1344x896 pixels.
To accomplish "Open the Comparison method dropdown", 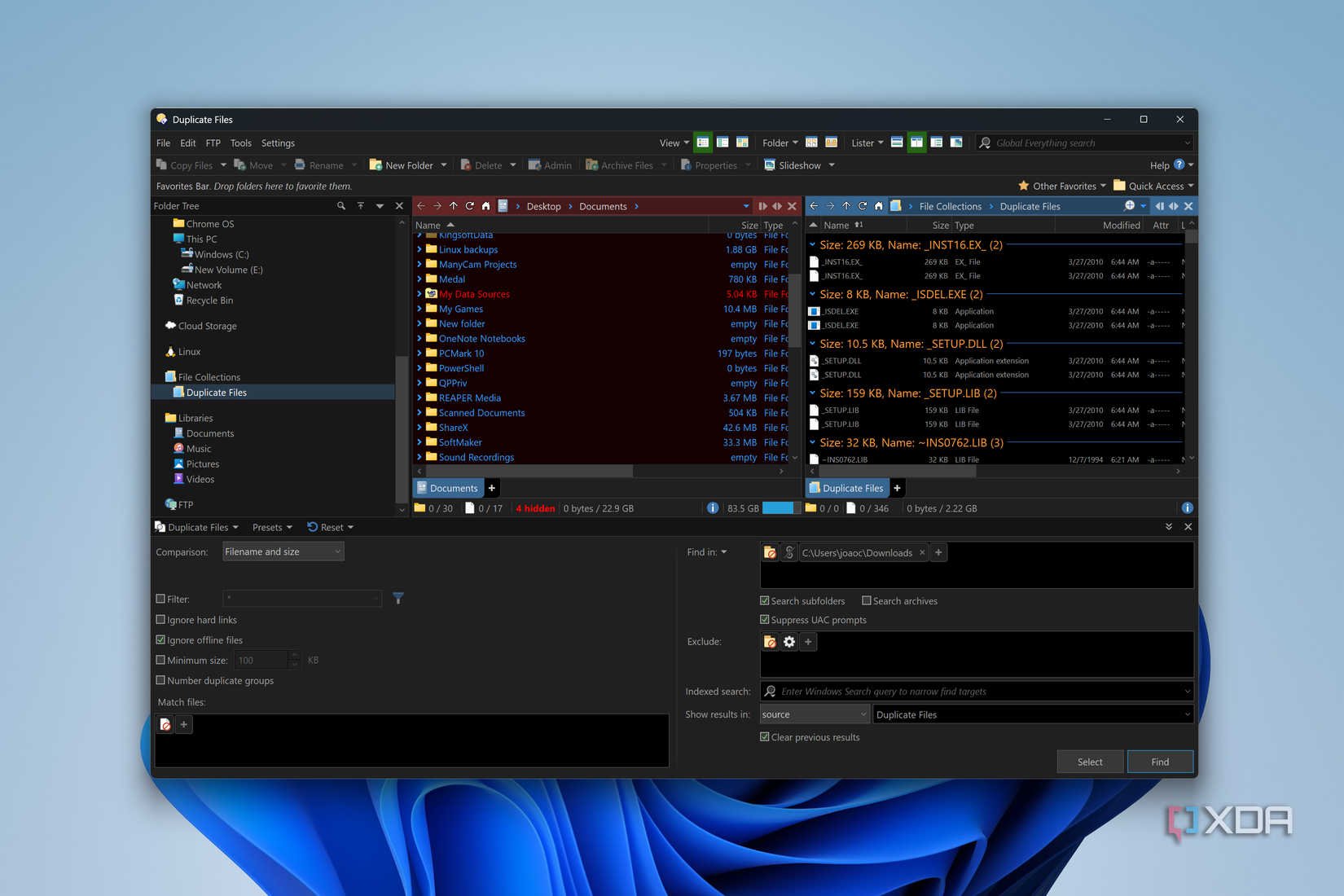I will (x=283, y=552).
